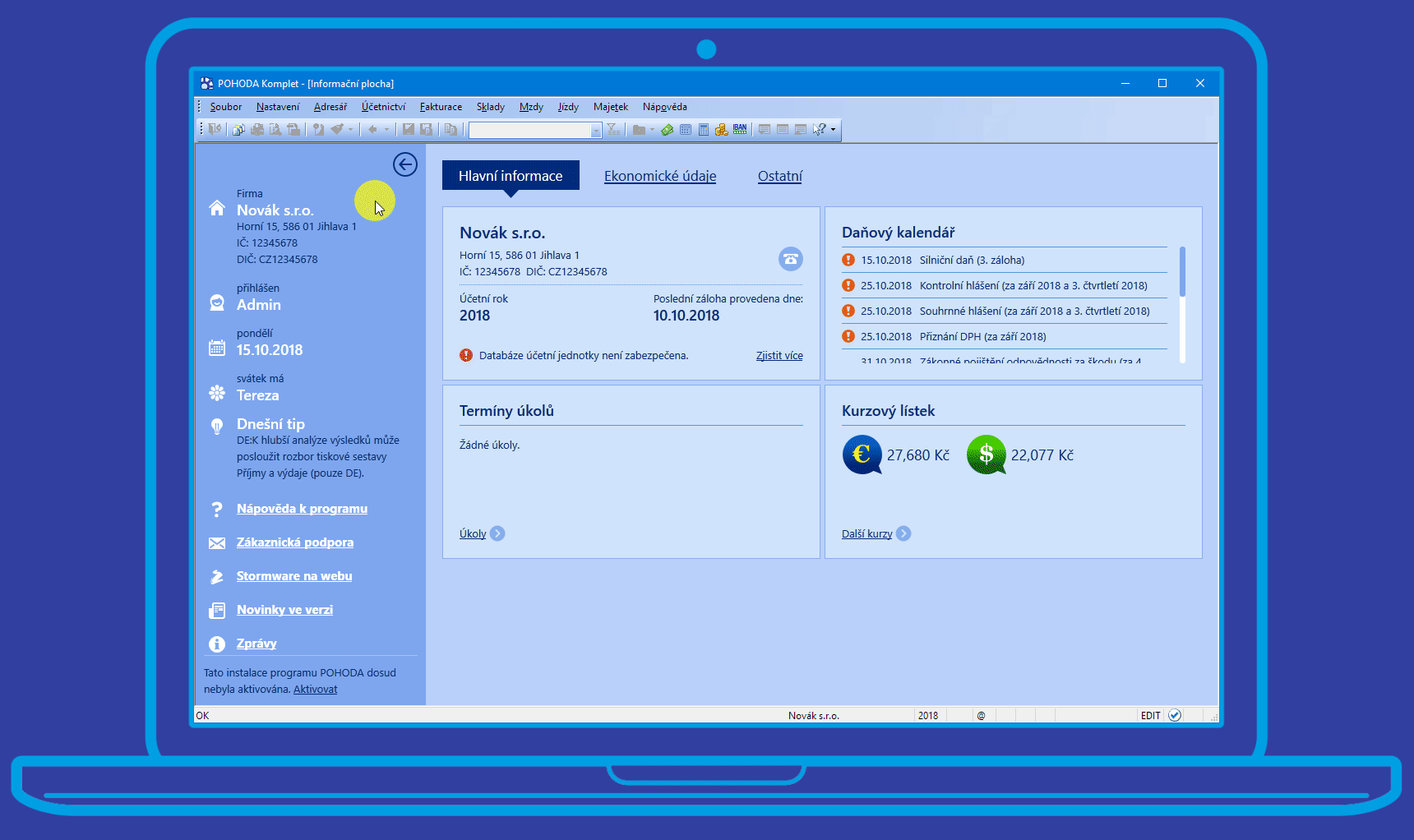Open the Nastavení menu
This screenshot has width=1414, height=840.
[x=278, y=107]
